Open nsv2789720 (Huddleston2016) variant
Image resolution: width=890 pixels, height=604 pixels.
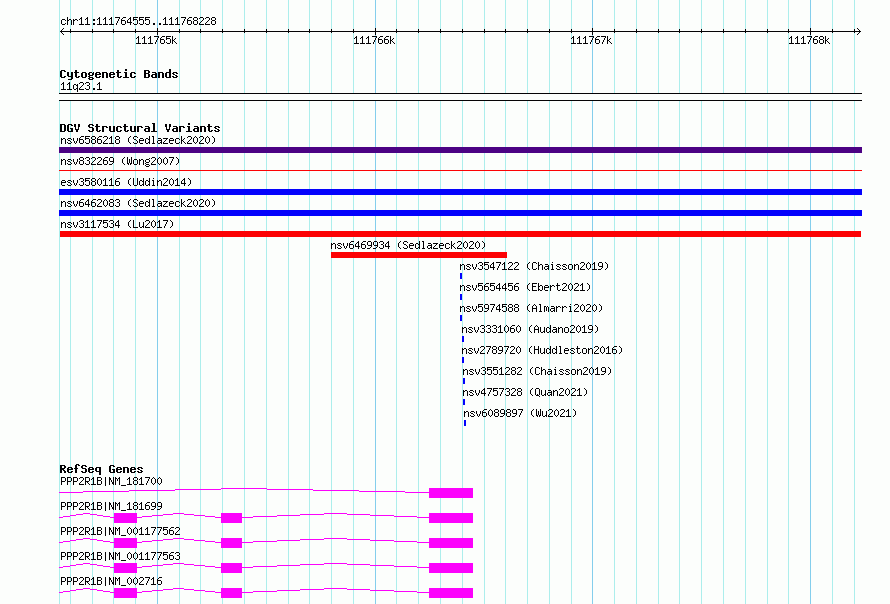[542, 350]
